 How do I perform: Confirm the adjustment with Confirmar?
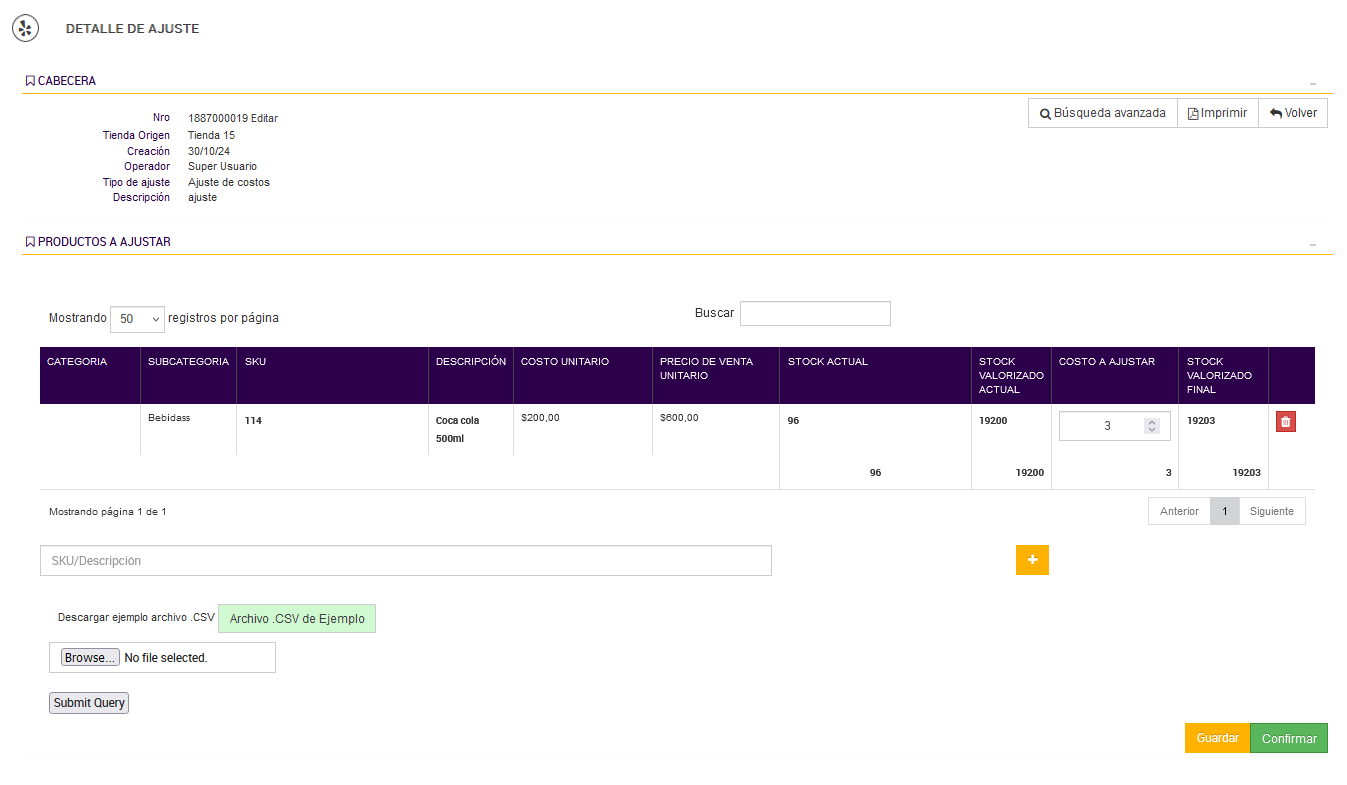(1288, 739)
